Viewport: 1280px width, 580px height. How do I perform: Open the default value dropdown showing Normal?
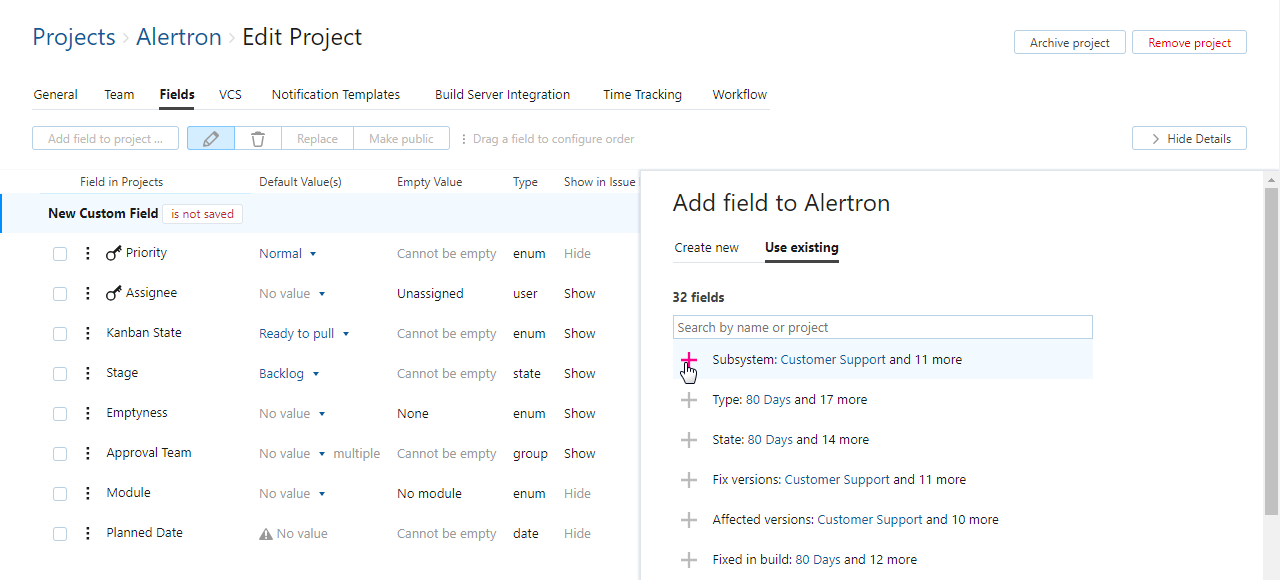pos(288,253)
